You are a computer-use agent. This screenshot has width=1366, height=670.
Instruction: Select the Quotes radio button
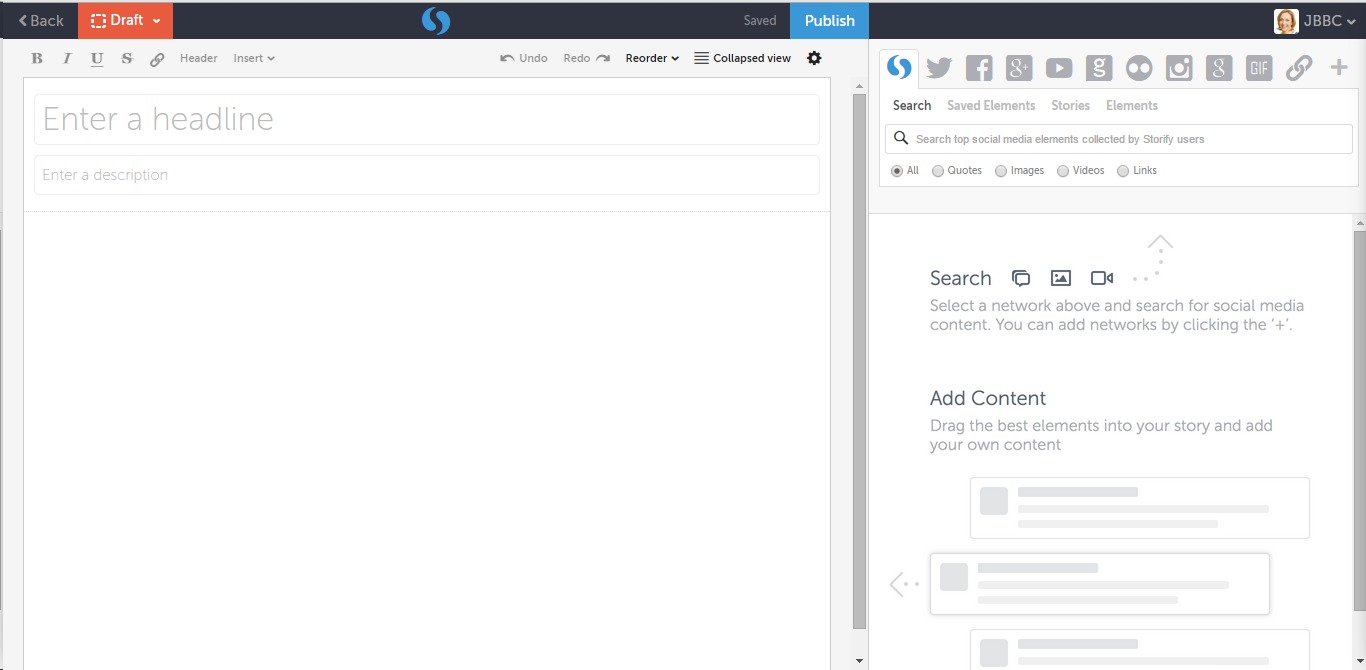pyautogui.click(x=938, y=171)
